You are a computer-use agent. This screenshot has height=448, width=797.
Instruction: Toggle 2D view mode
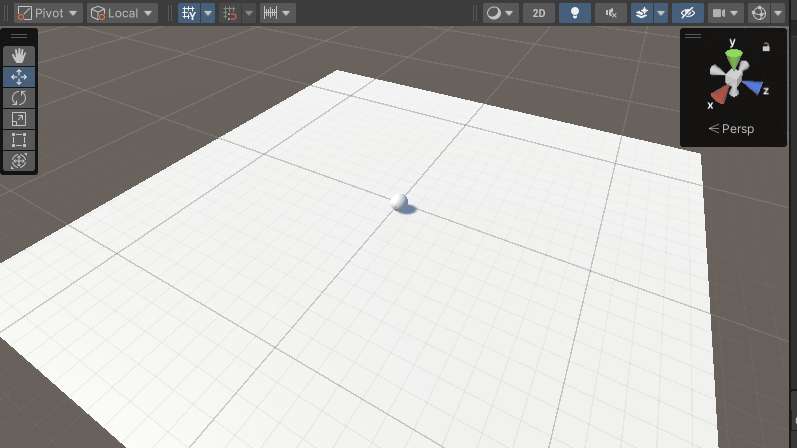pyautogui.click(x=539, y=13)
